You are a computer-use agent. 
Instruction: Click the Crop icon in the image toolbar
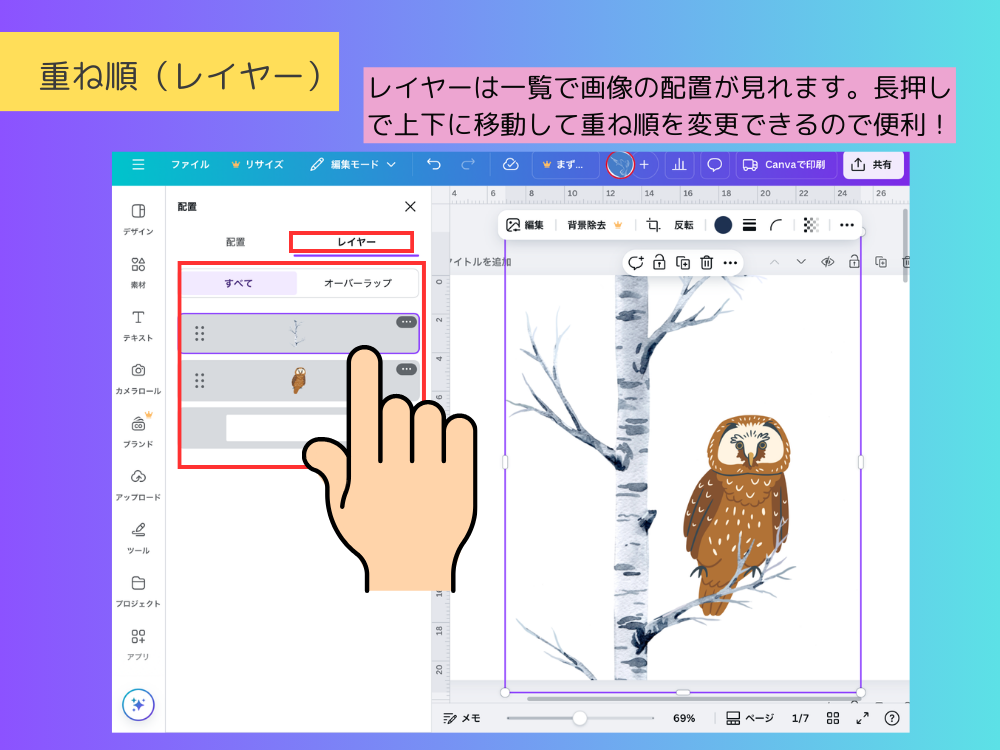[650, 224]
